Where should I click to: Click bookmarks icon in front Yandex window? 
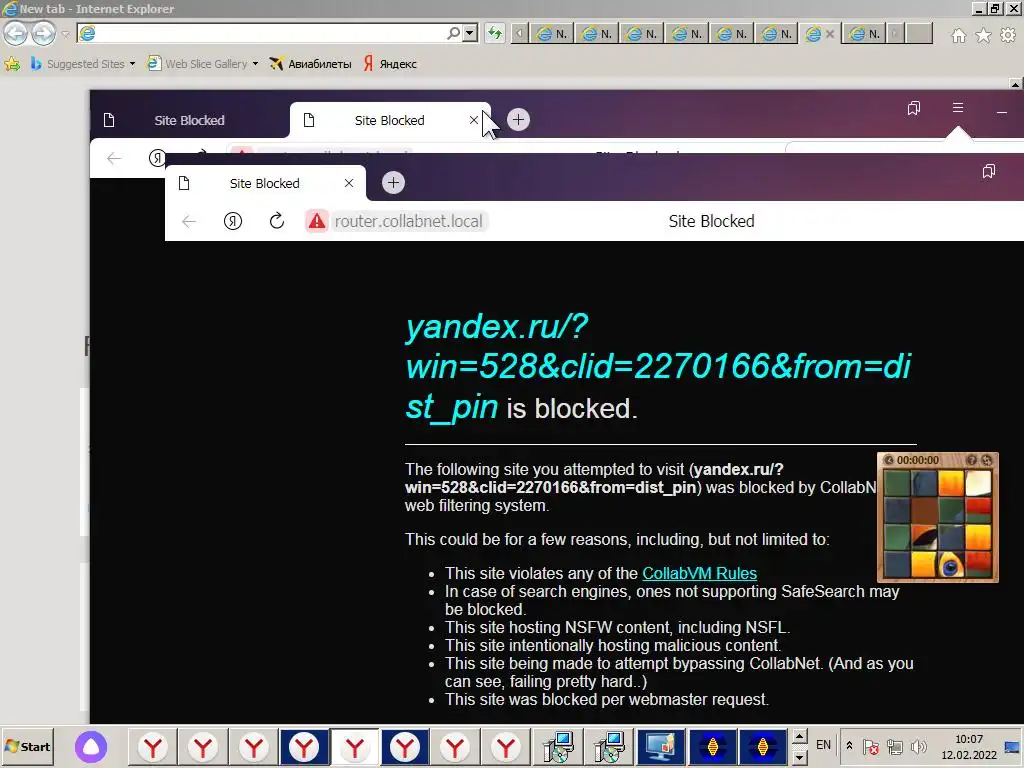989,171
